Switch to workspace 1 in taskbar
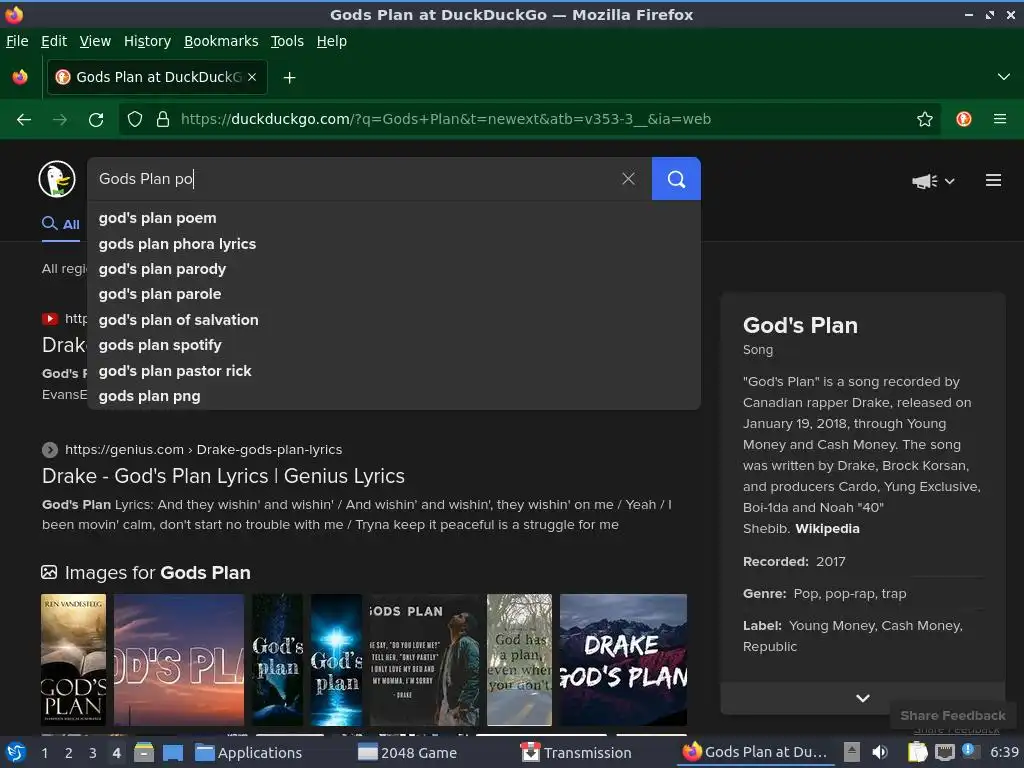Viewport: 1024px width, 768px height. (44, 753)
